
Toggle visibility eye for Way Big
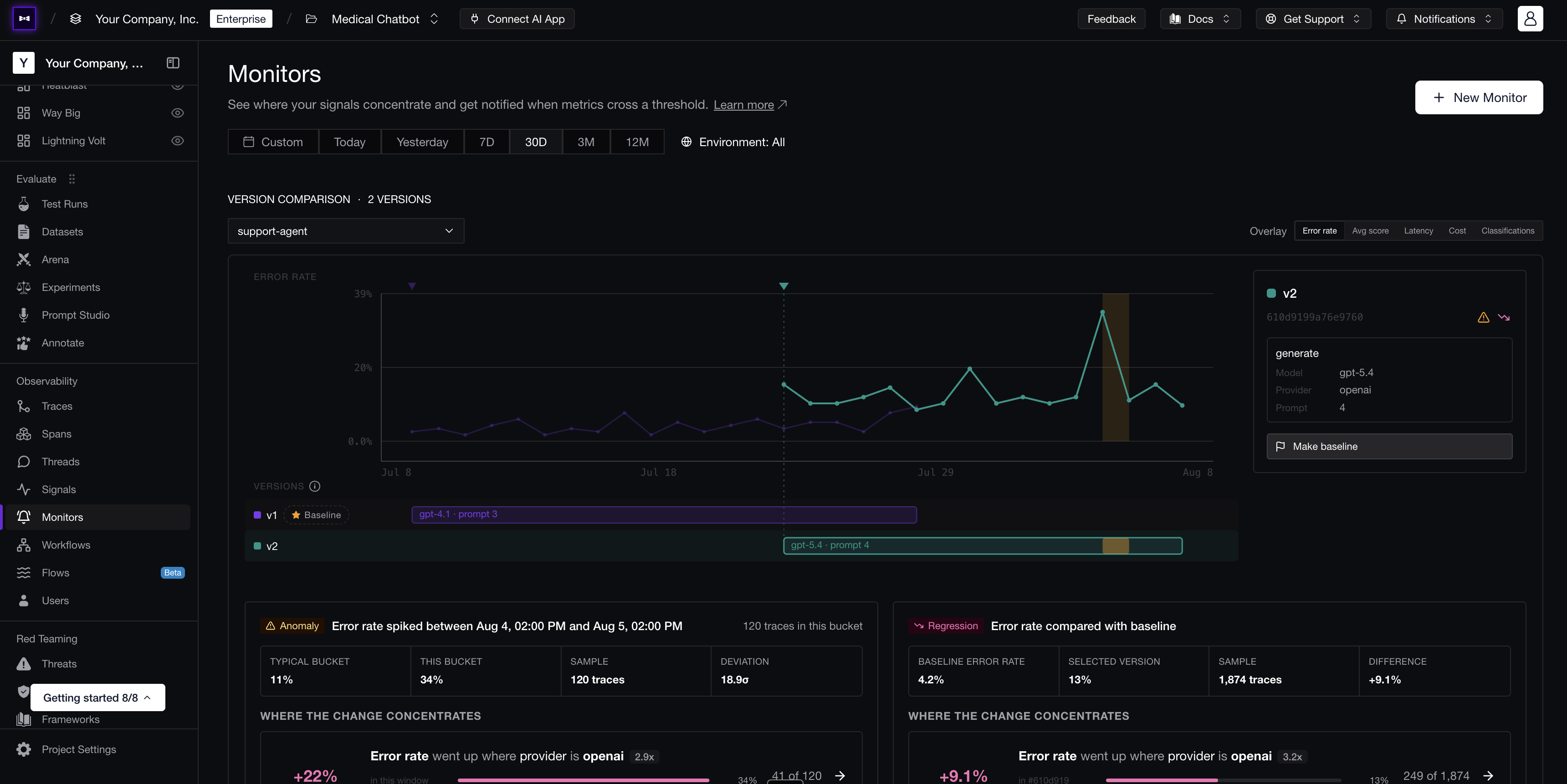click(177, 112)
